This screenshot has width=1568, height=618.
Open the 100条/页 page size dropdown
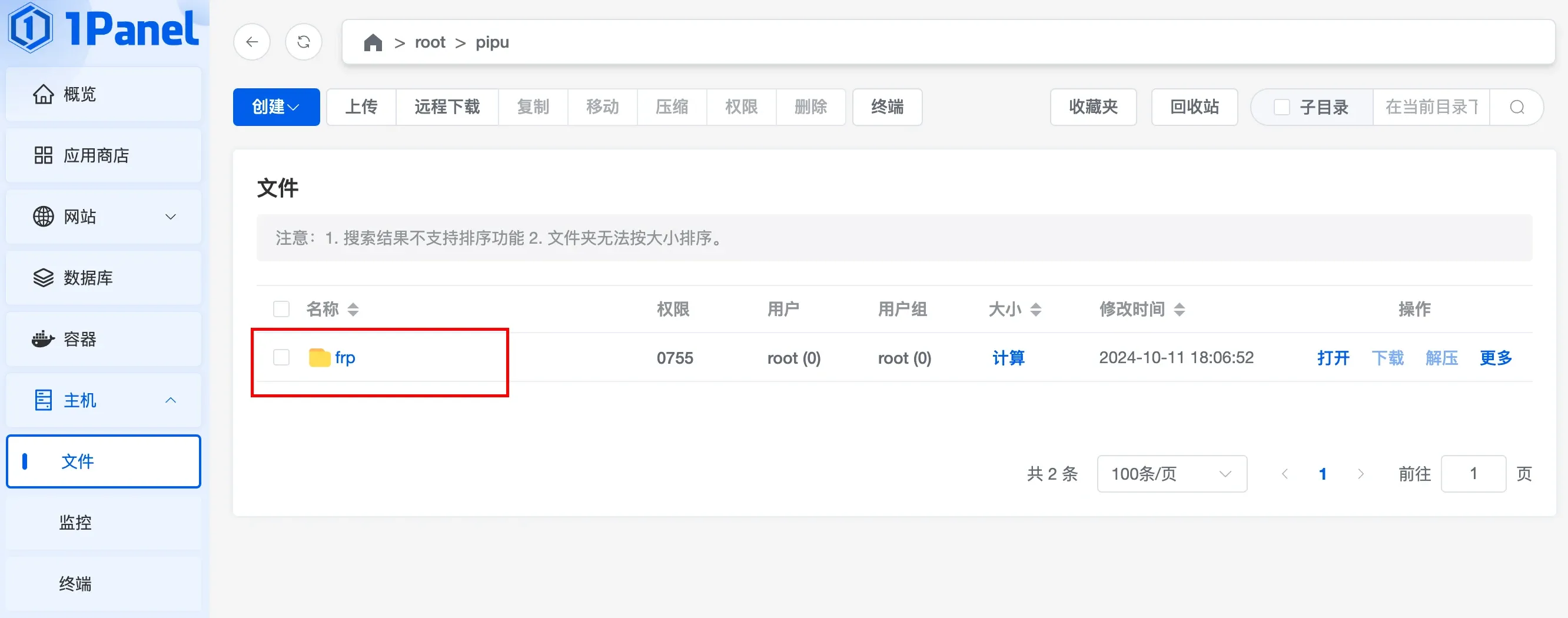pyautogui.click(x=1172, y=474)
